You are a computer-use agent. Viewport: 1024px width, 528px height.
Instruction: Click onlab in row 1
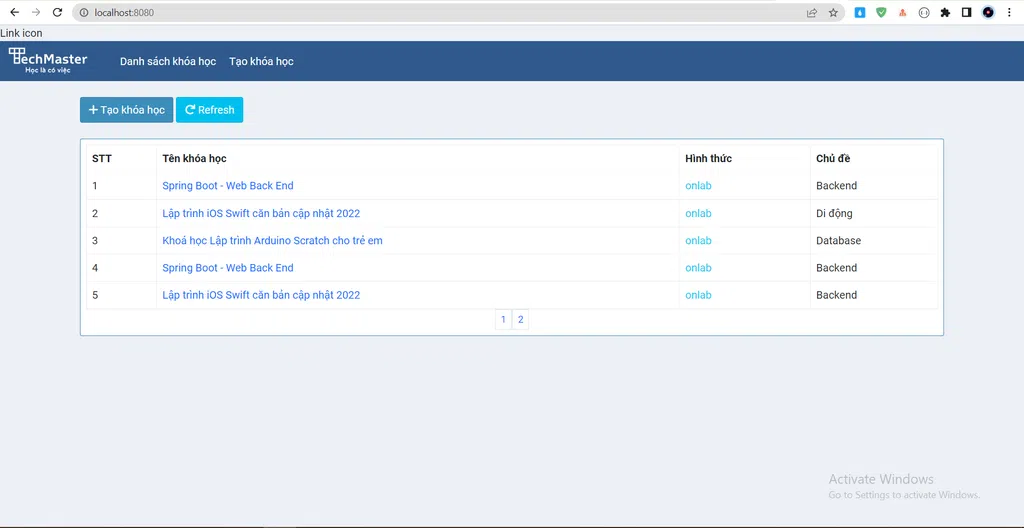(698, 186)
